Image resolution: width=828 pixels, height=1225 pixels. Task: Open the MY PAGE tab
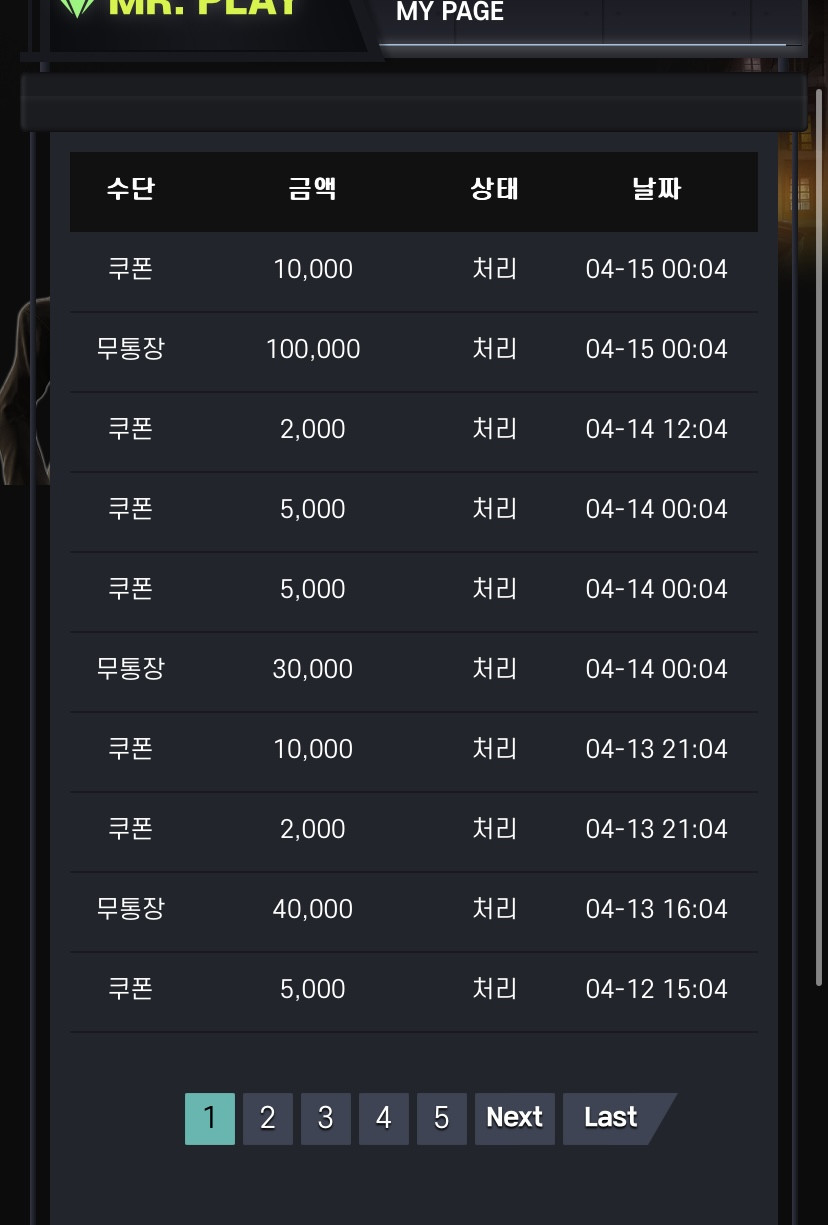[450, 12]
